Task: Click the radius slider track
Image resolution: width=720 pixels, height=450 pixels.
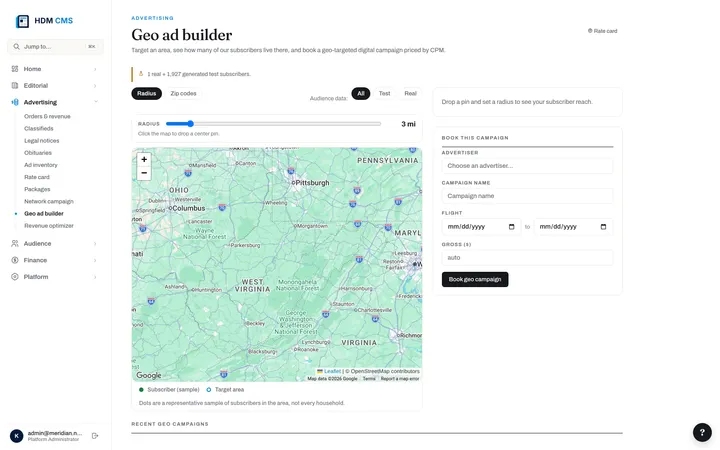Action: pos(273,124)
